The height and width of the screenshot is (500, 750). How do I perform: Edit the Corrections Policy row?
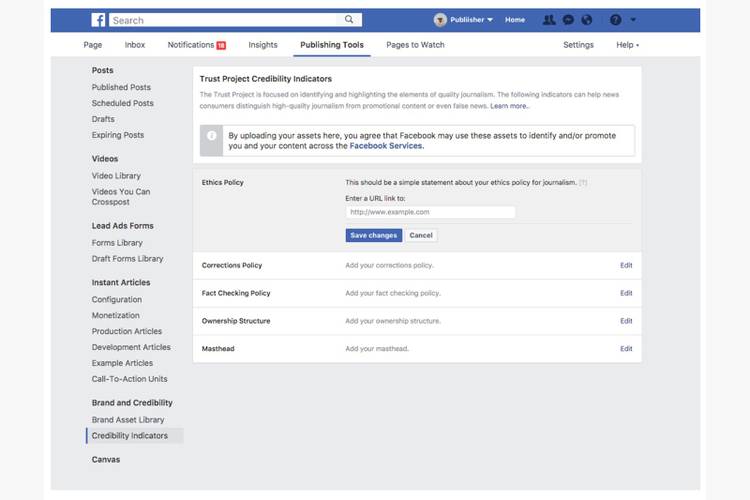[626, 266]
